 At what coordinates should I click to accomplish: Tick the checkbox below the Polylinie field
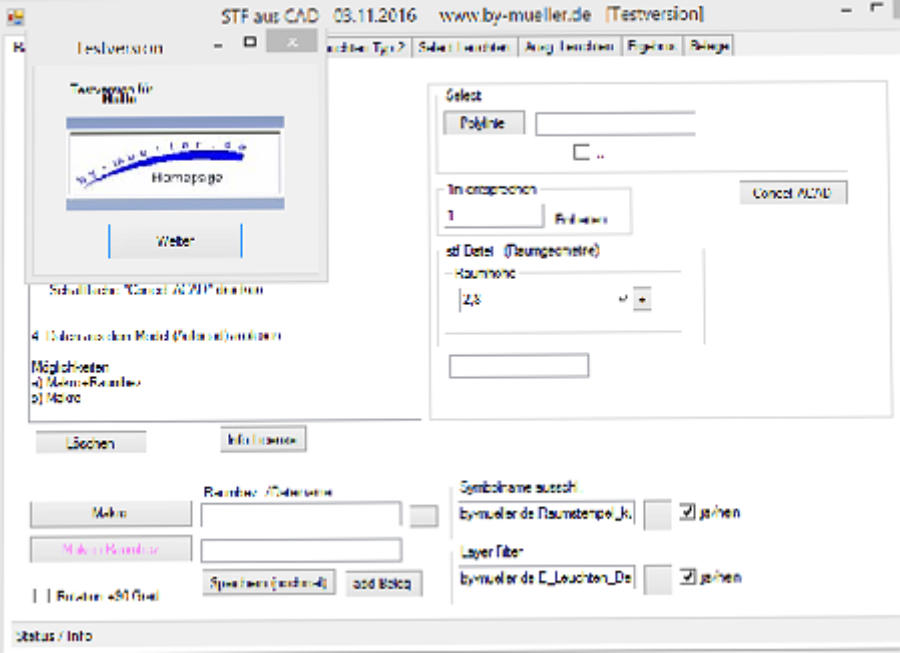click(x=581, y=152)
